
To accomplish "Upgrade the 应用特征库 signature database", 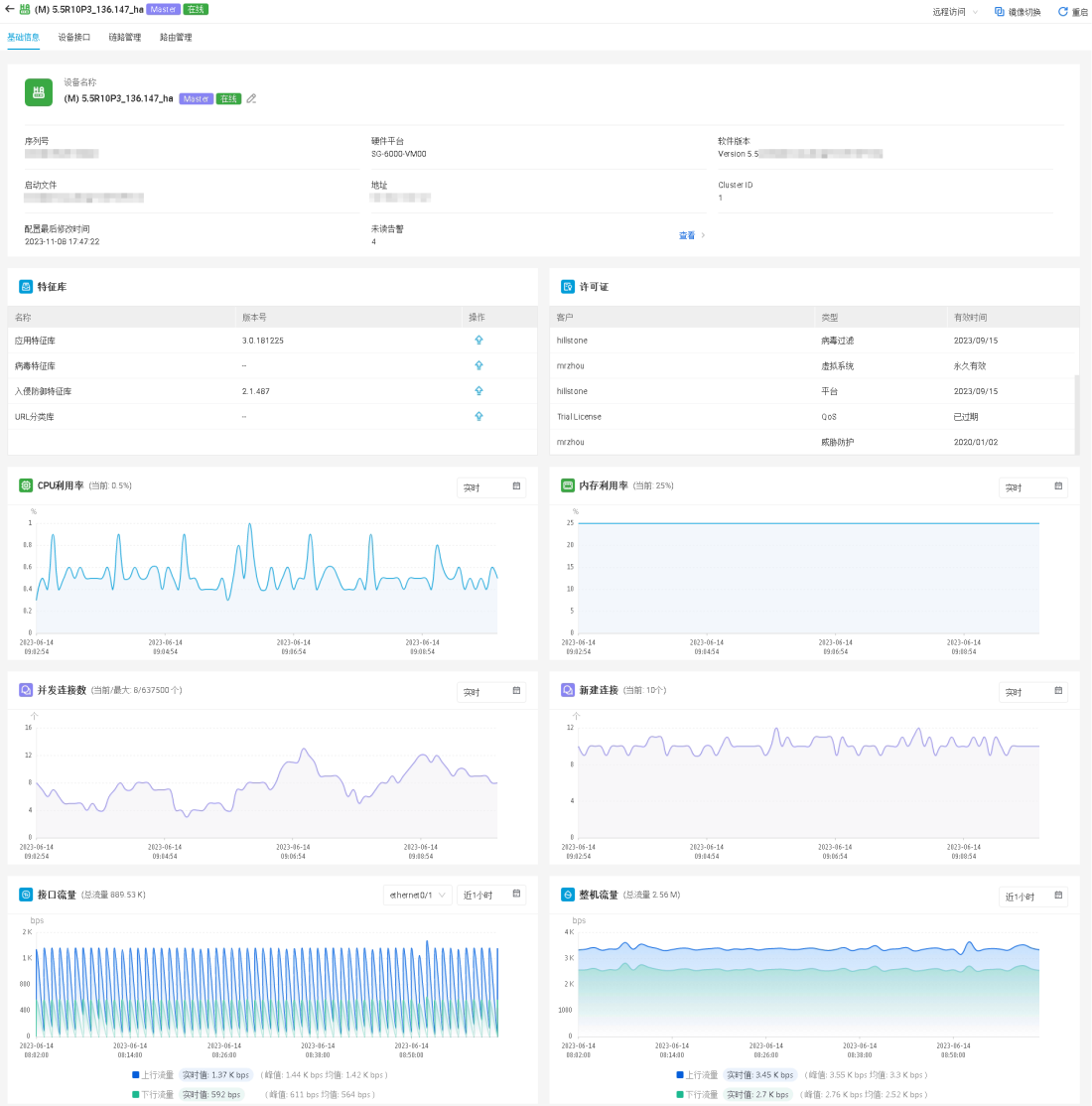I will click(x=478, y=341).
